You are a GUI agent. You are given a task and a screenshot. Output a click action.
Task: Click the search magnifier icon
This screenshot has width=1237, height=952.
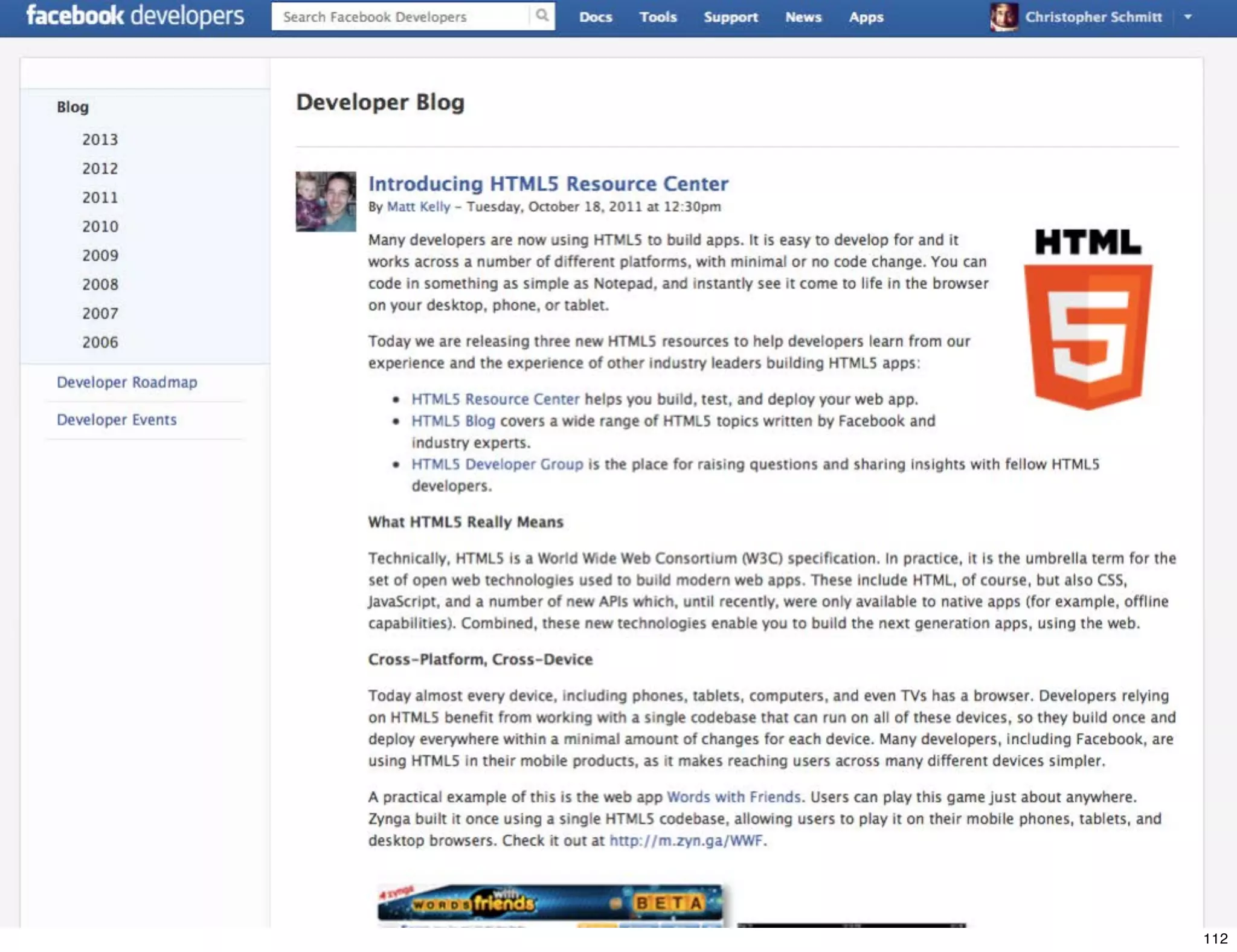click(542, 16)
